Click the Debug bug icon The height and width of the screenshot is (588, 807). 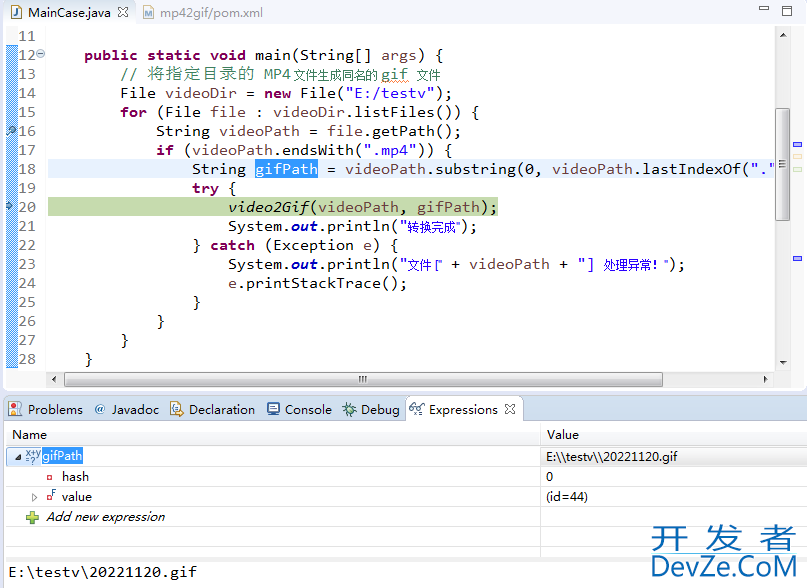[349, 409]
